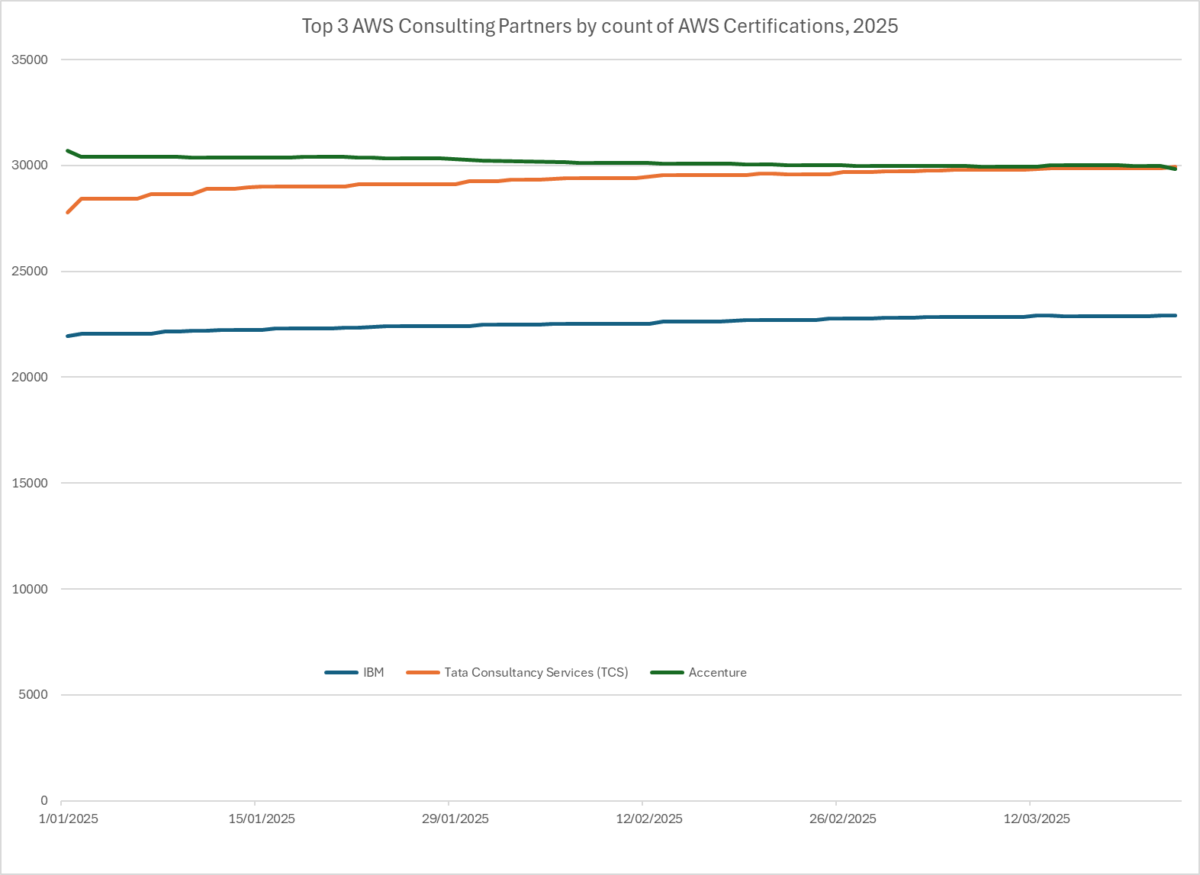Click the 1/01/2025 axis label
1200x875 pixels.
tap(67, 818)
